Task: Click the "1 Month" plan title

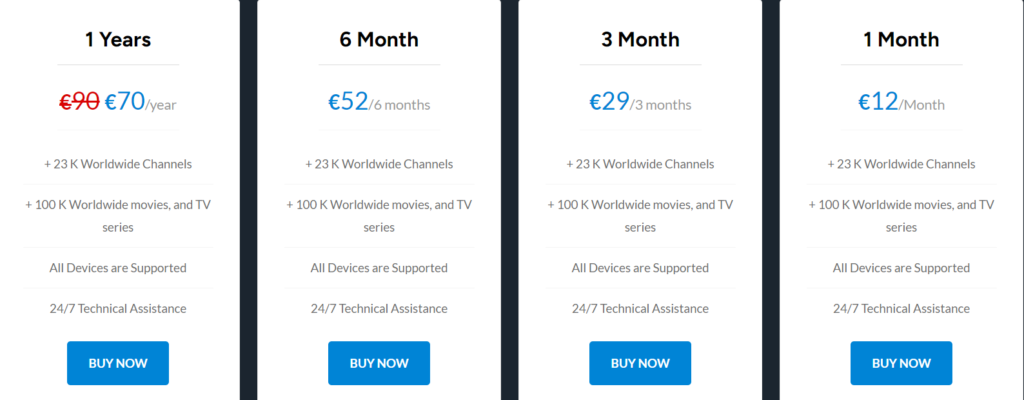Action: (901, 40)
